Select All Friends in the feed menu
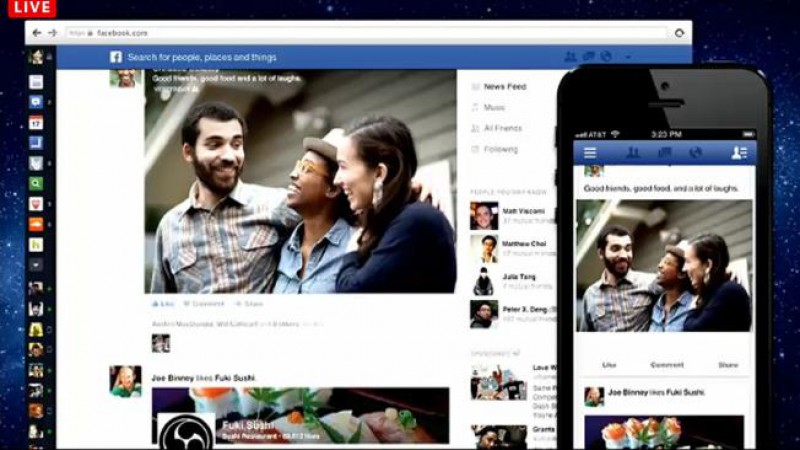The image size is (800, 450). coord(503,128)
